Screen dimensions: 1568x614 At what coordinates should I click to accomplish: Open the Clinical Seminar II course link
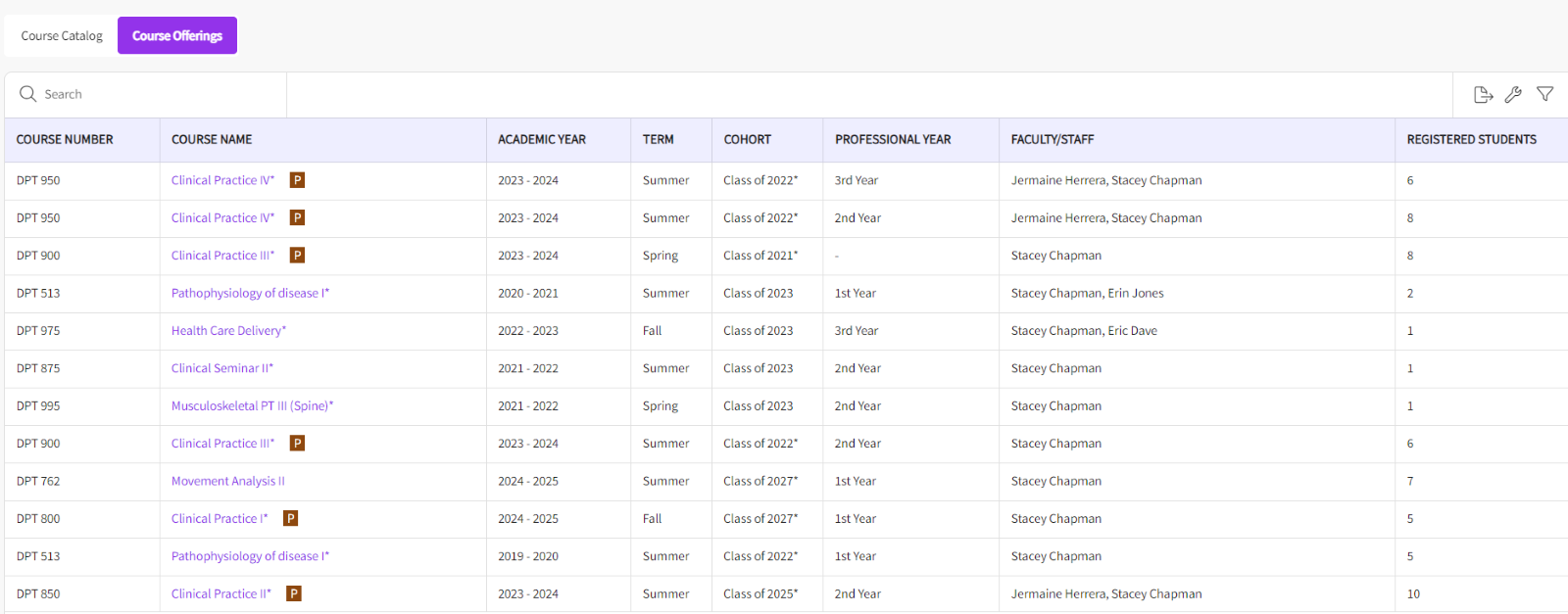(221, 368)
